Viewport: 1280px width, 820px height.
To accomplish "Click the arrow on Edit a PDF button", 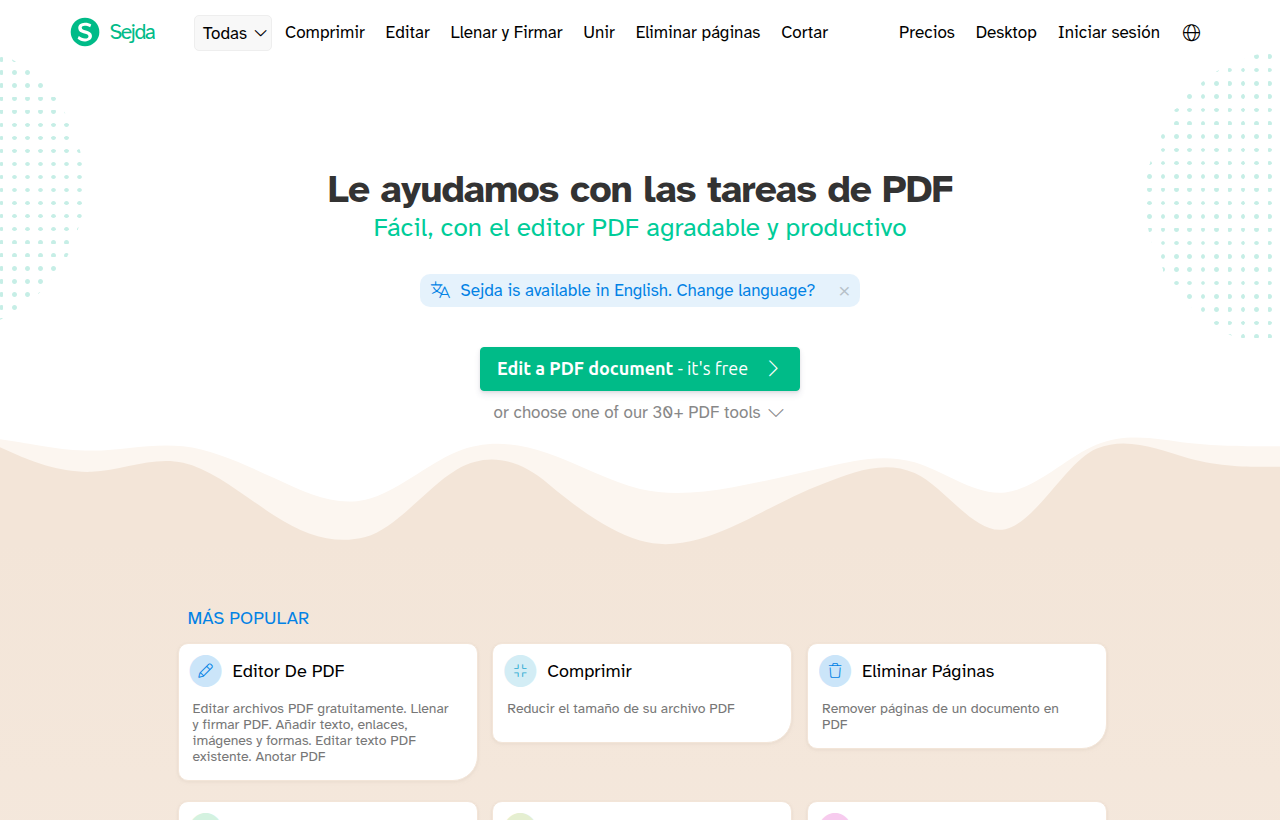I will pos(773,369).
